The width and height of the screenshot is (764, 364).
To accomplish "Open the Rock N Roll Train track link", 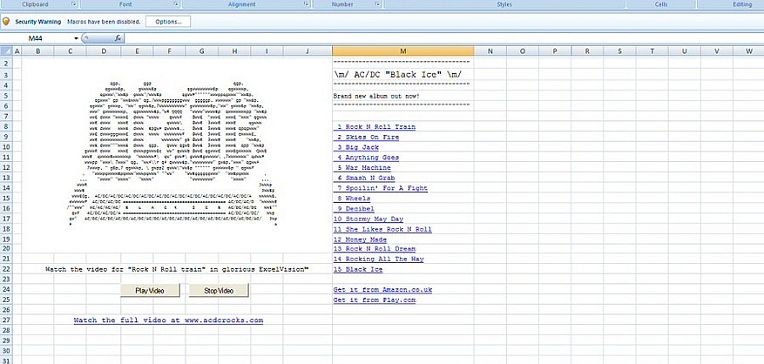I will point(375,127).
